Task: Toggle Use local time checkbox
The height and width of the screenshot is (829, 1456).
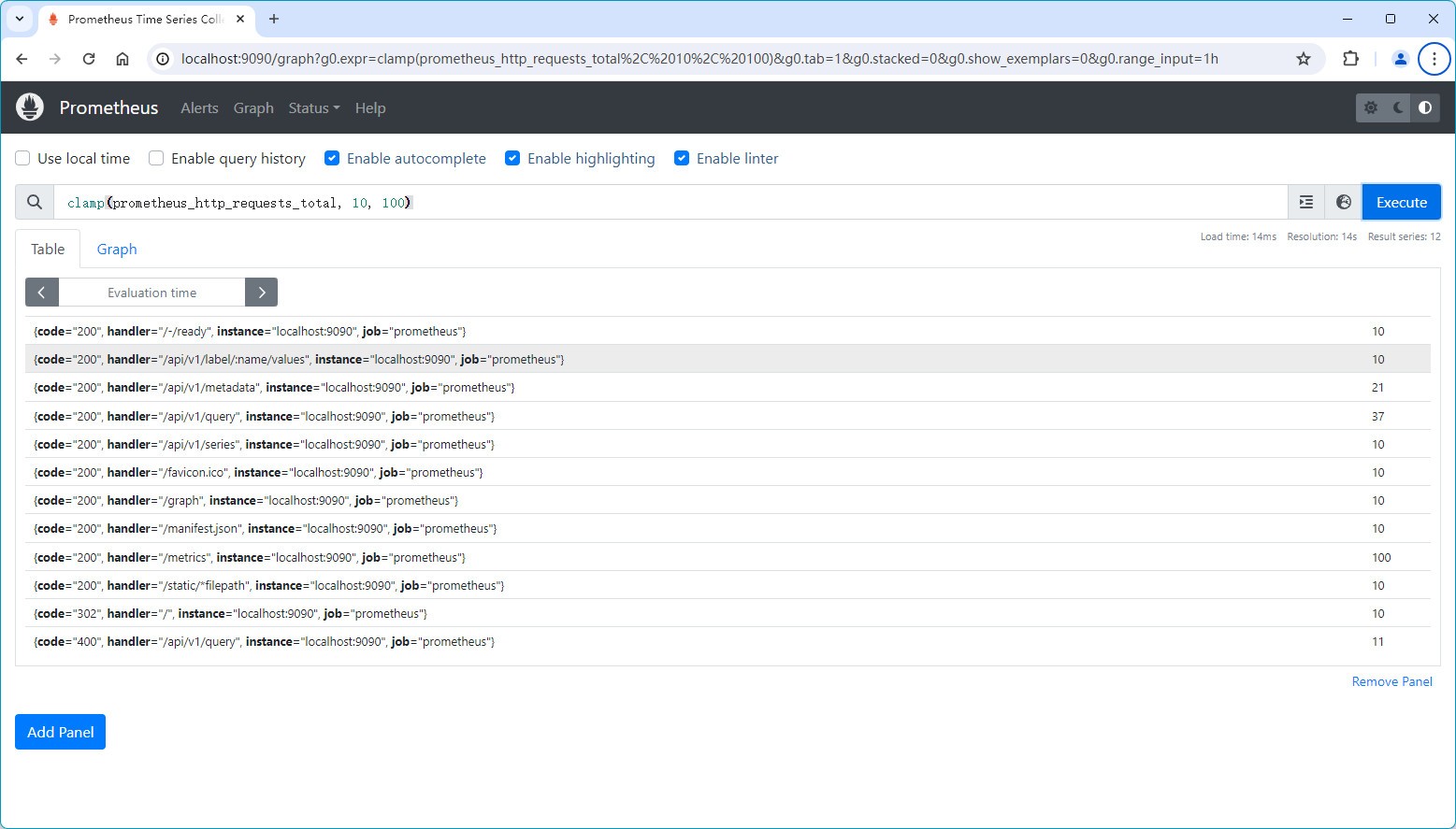Action: pos(22,158)
